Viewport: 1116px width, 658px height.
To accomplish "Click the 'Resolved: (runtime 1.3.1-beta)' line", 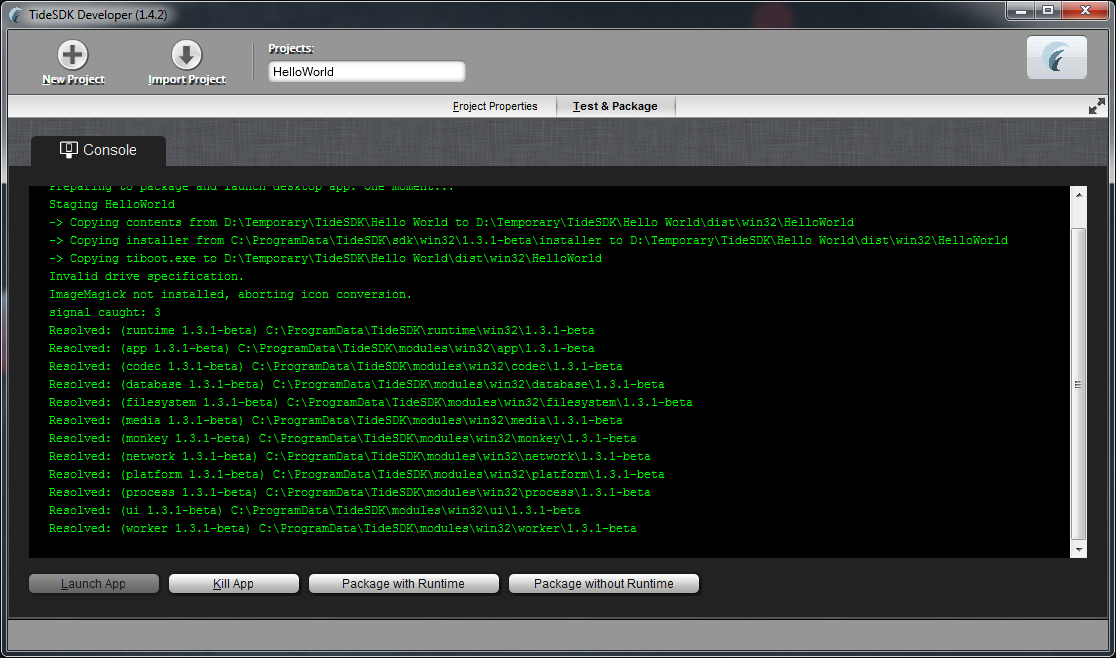I will click(x=322, y=331).
